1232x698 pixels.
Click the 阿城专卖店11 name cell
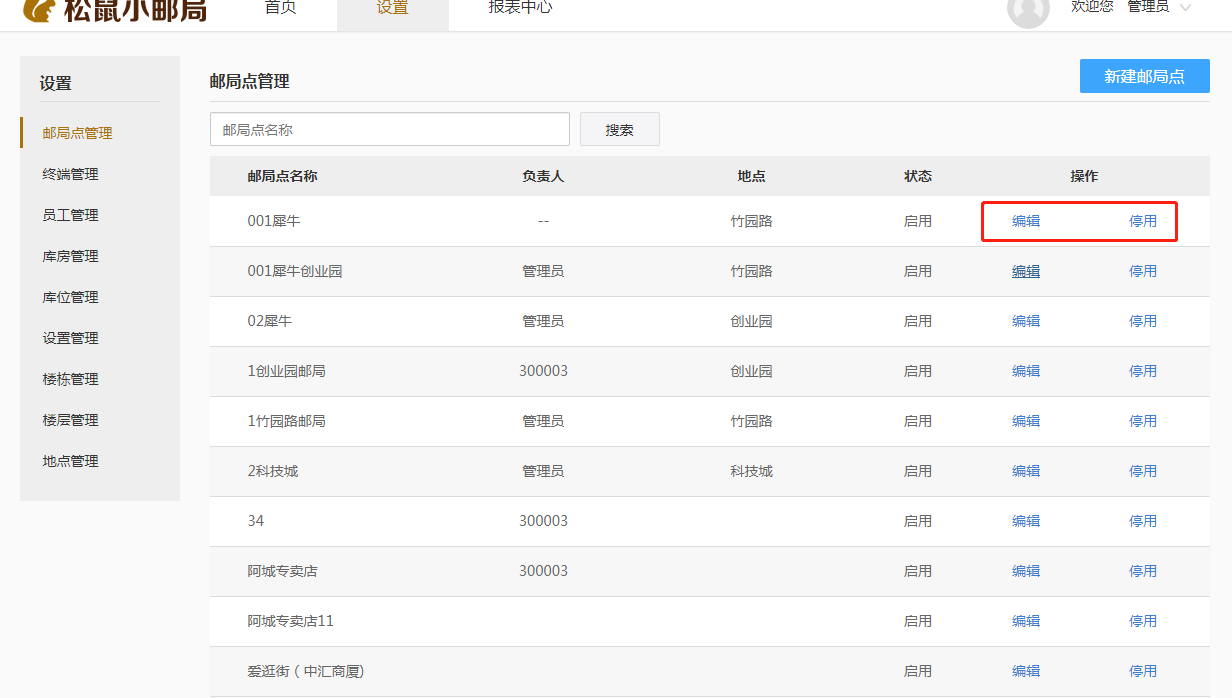(291, 621)
